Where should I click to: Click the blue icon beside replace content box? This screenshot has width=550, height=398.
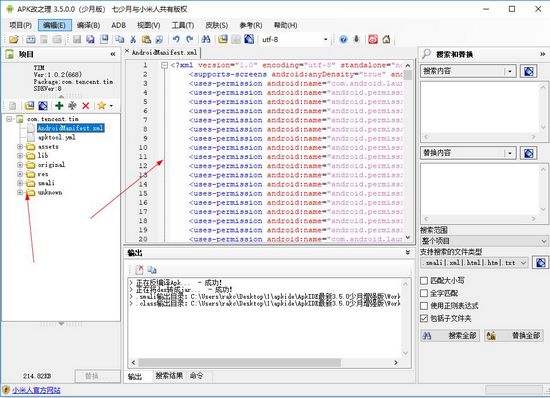tap(529, 153)
